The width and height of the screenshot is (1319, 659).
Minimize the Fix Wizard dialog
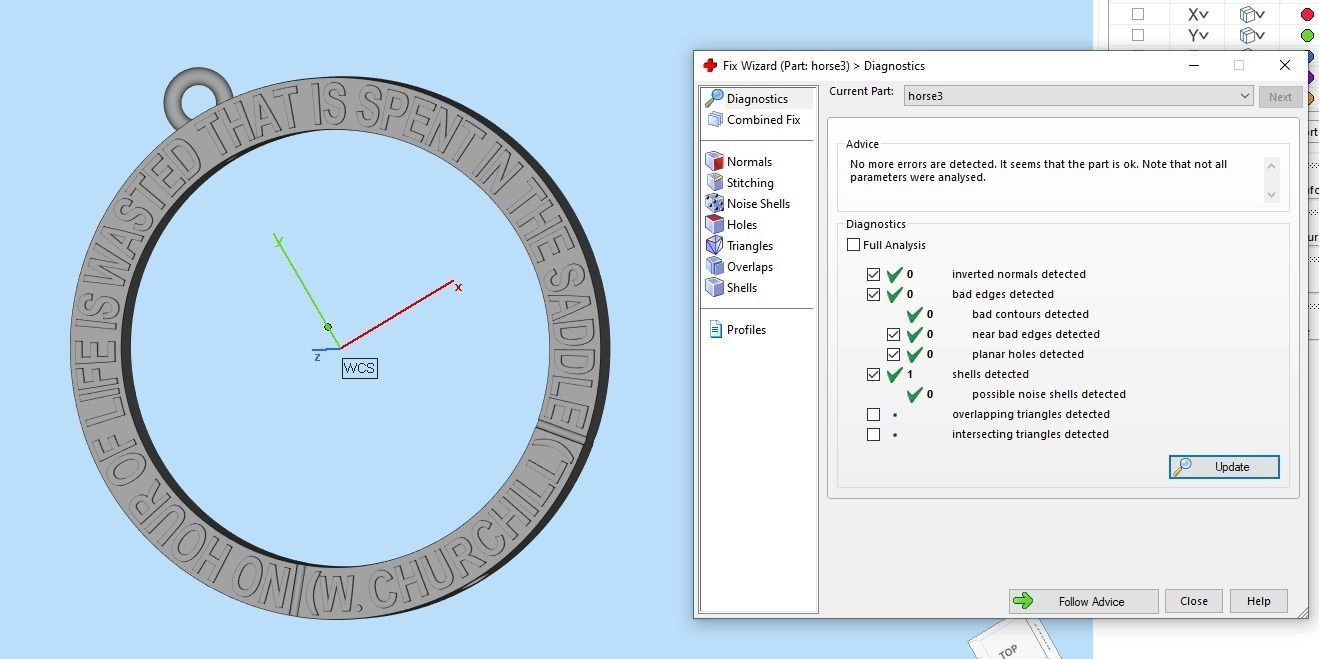[1193, 65]
